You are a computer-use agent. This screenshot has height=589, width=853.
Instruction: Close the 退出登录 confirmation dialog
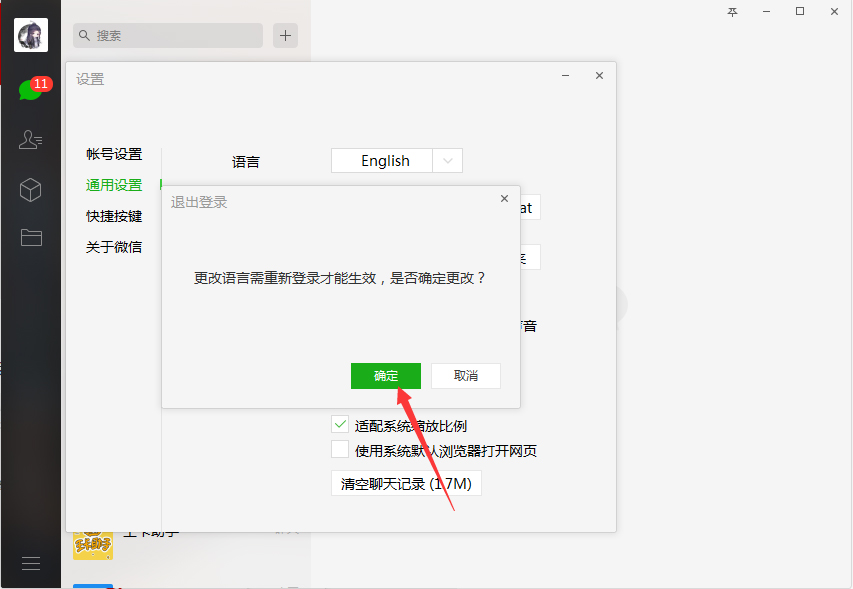[504, 198]
